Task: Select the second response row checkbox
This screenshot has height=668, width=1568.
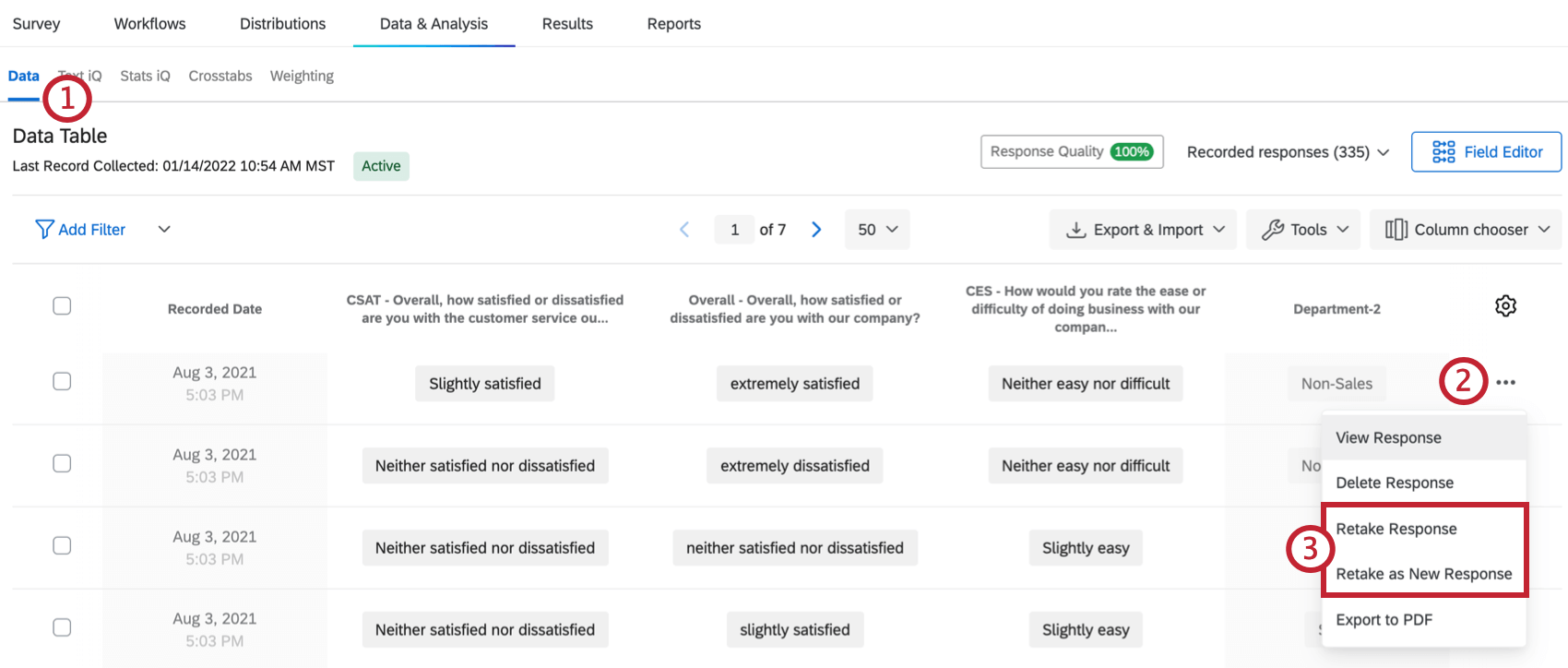Action: pos(62,463)
